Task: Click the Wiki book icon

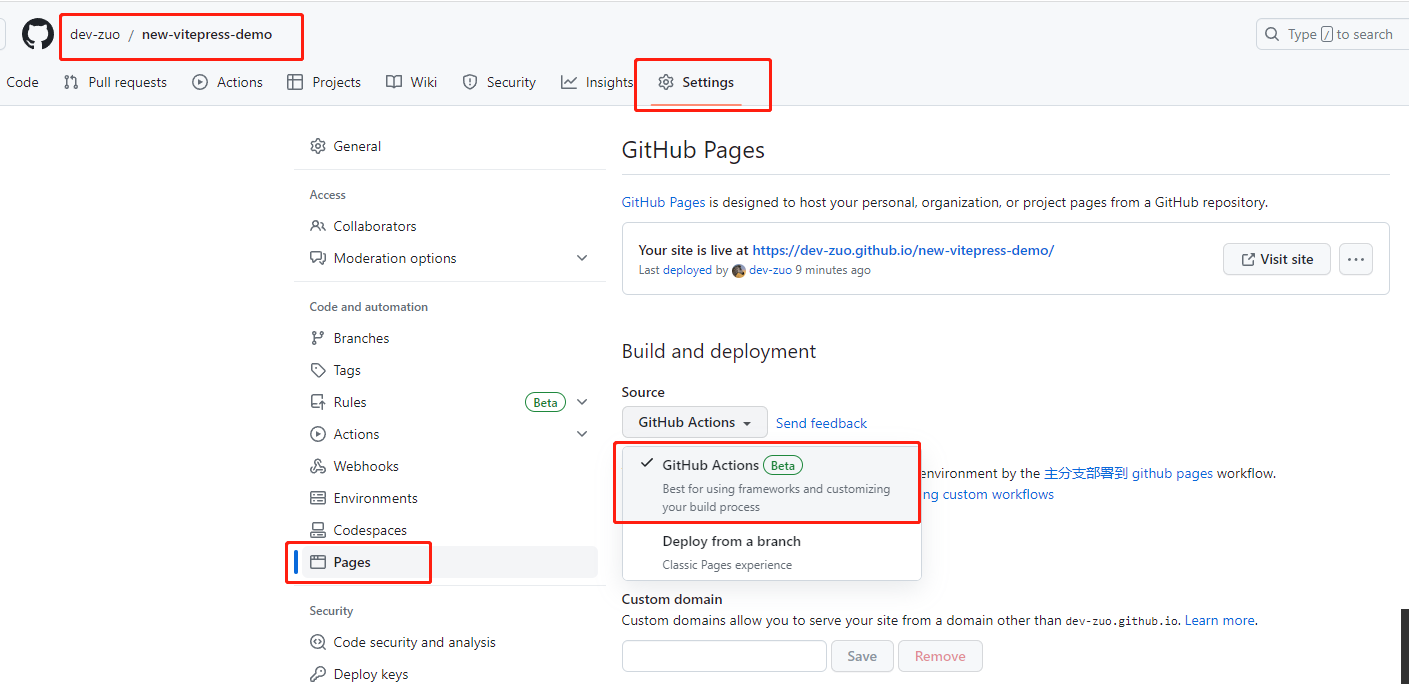Action: coord(394,82)
